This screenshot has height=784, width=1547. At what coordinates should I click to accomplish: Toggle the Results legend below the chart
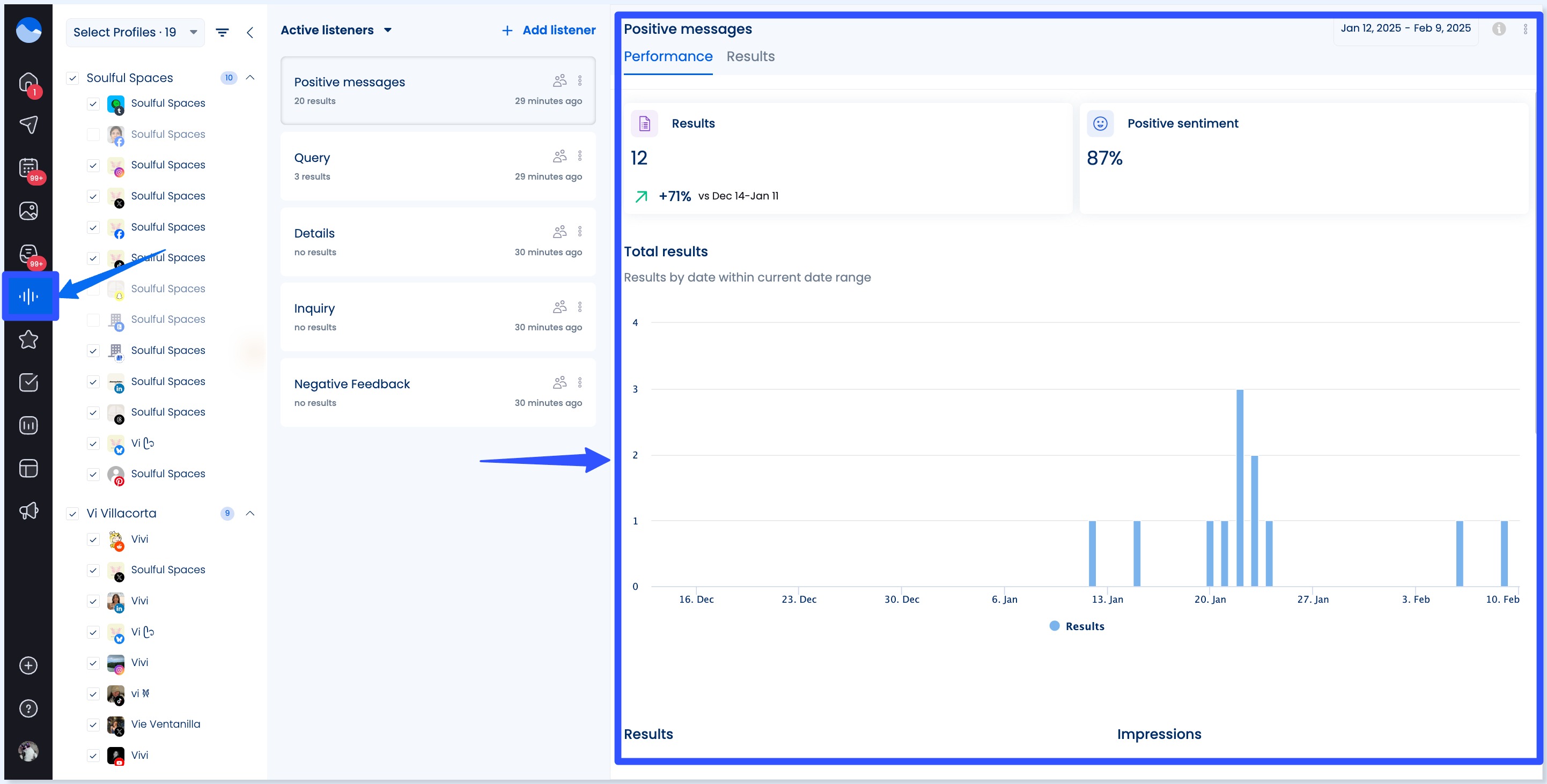(x=1077, y=626)
